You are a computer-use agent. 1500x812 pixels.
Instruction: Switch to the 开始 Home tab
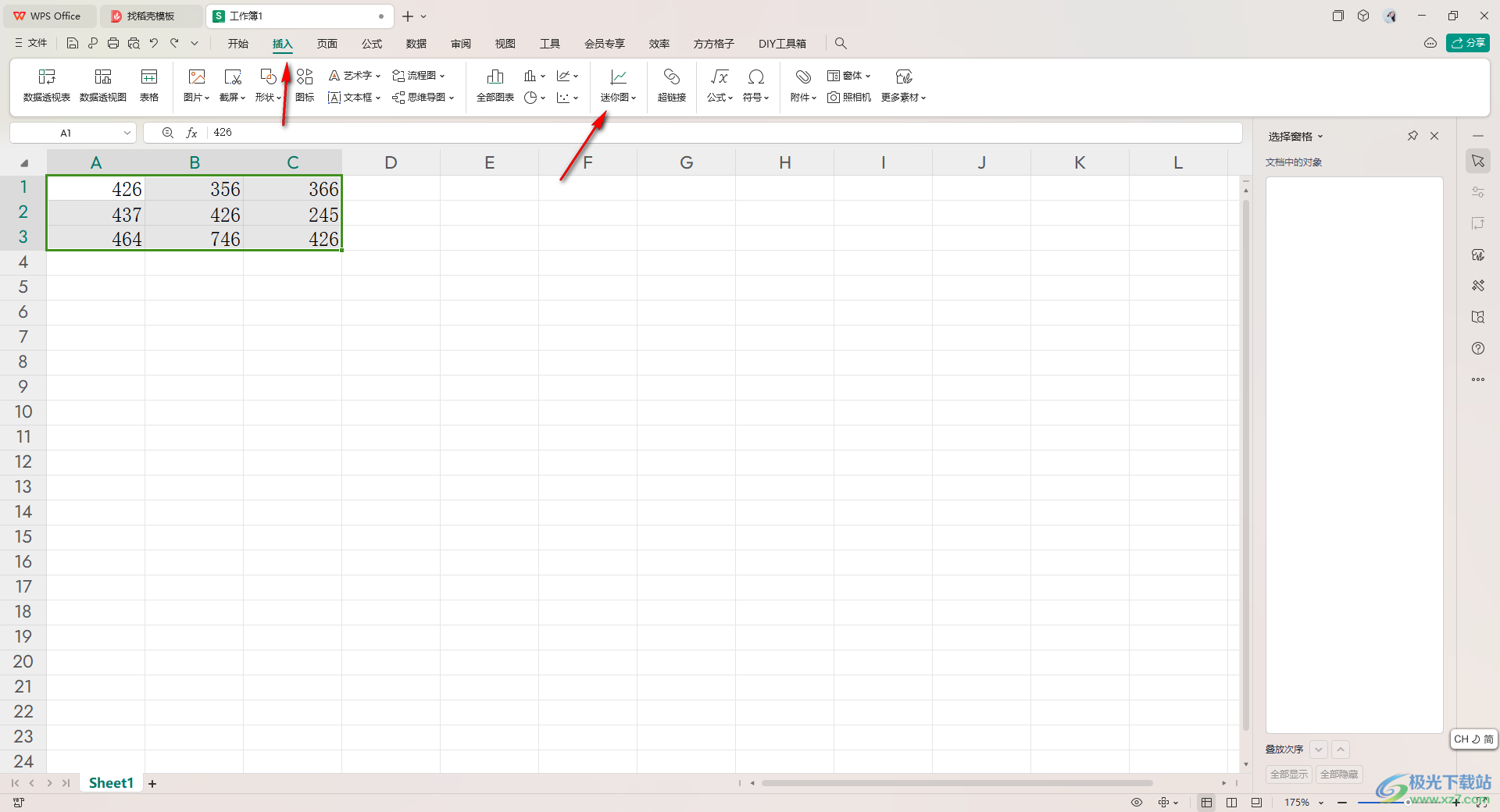(x=238, y=44)
